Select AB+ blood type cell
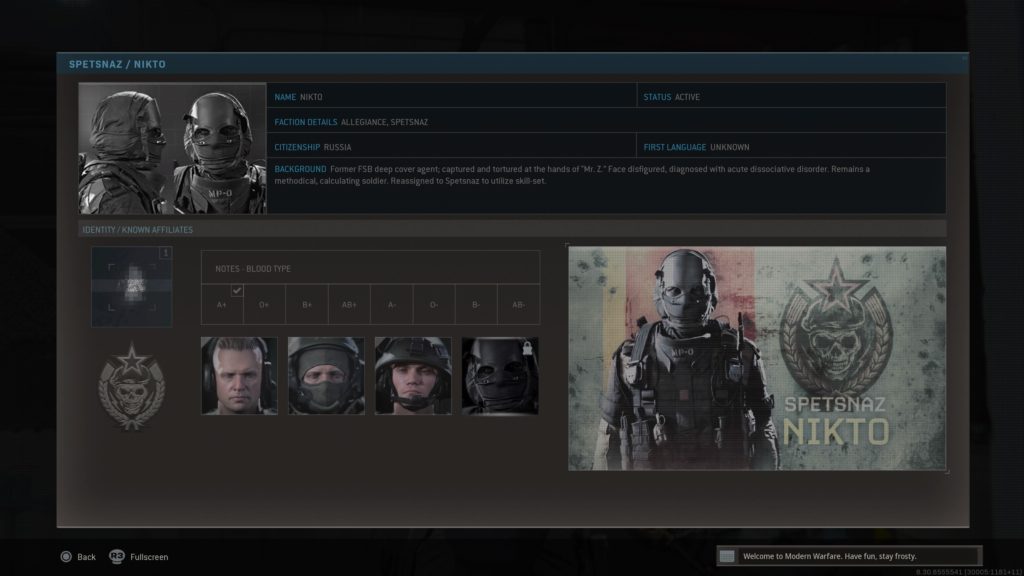 tap(349, 304)
